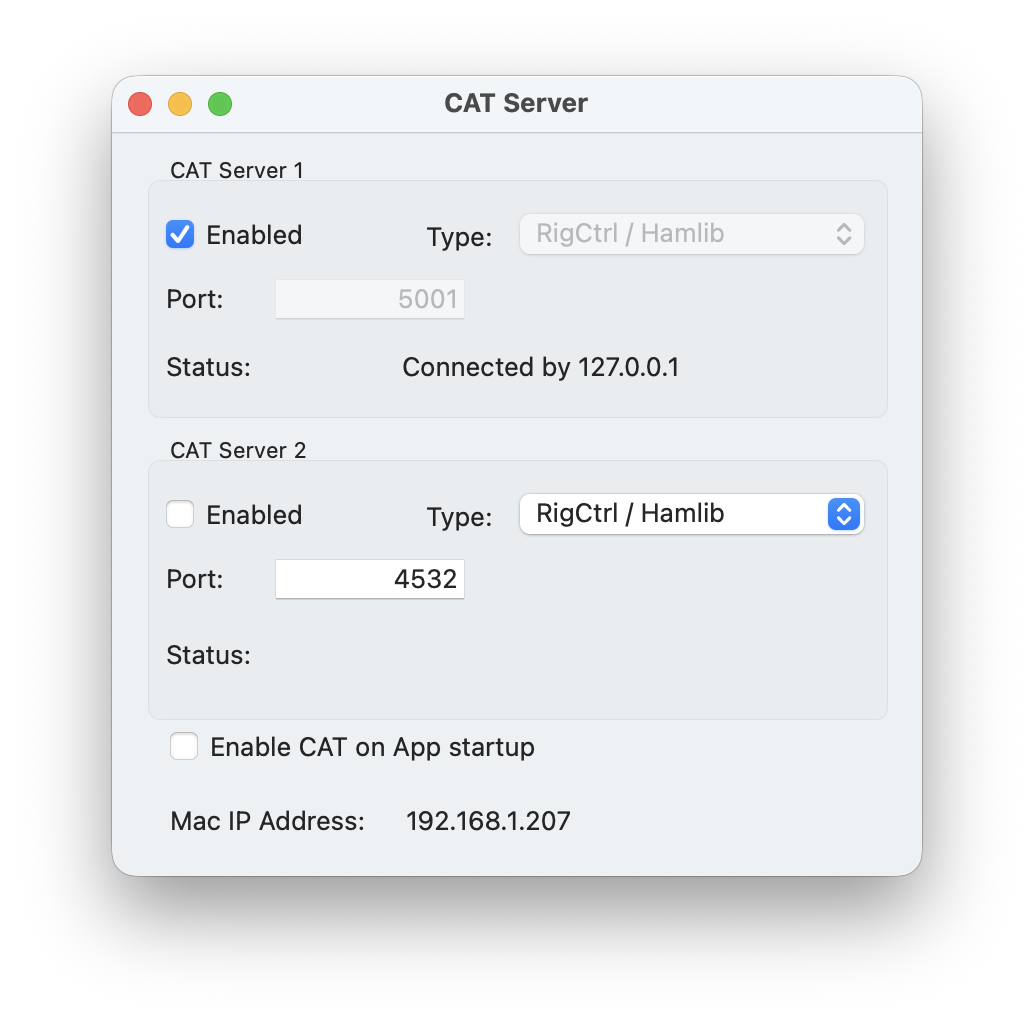The width and height of the screenshot is (1034, 1024).
Task: Uncheck the CAT Server 1 Enabled checkbox
Action: (x=180, y=235)
